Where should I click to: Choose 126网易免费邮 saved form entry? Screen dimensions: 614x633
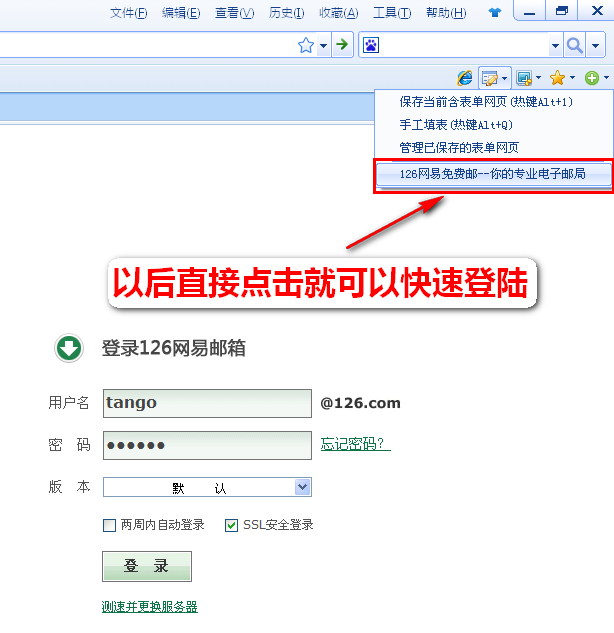(494, 174)
